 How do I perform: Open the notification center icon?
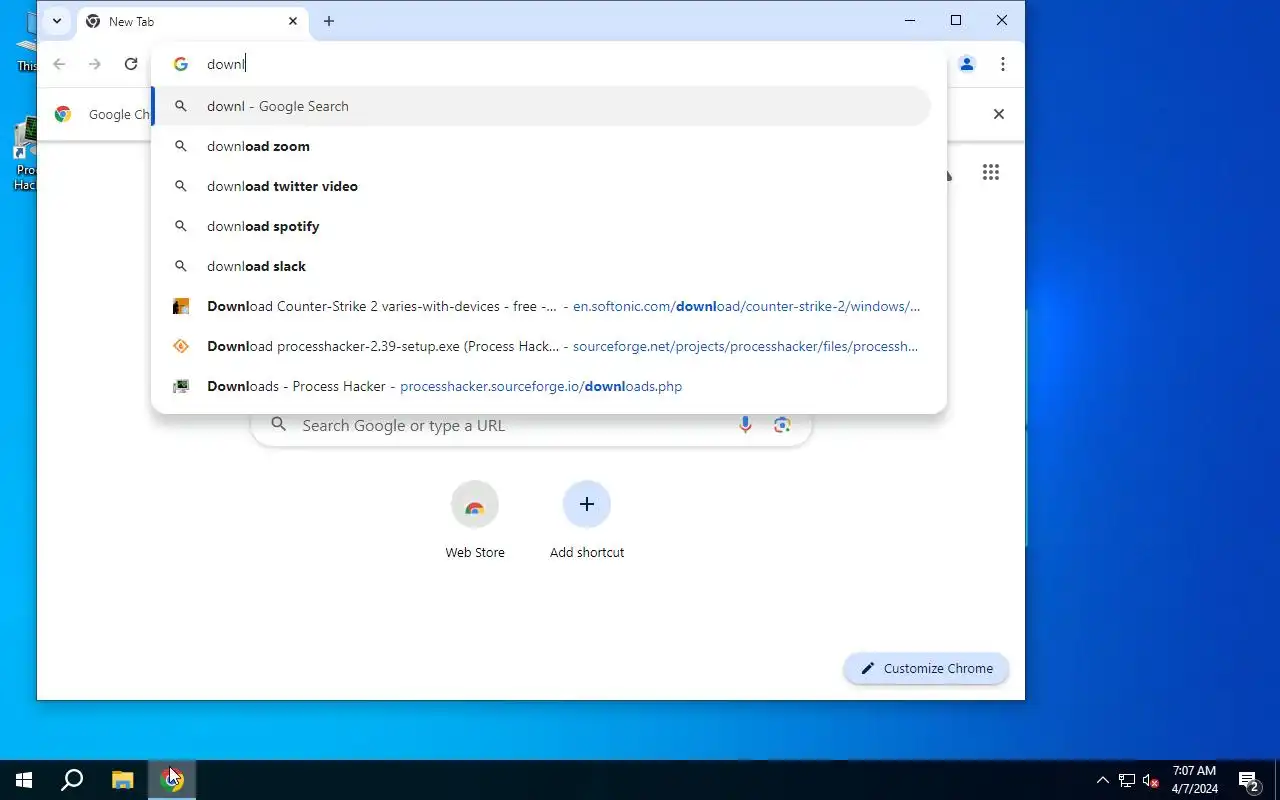click(1249, 780)
